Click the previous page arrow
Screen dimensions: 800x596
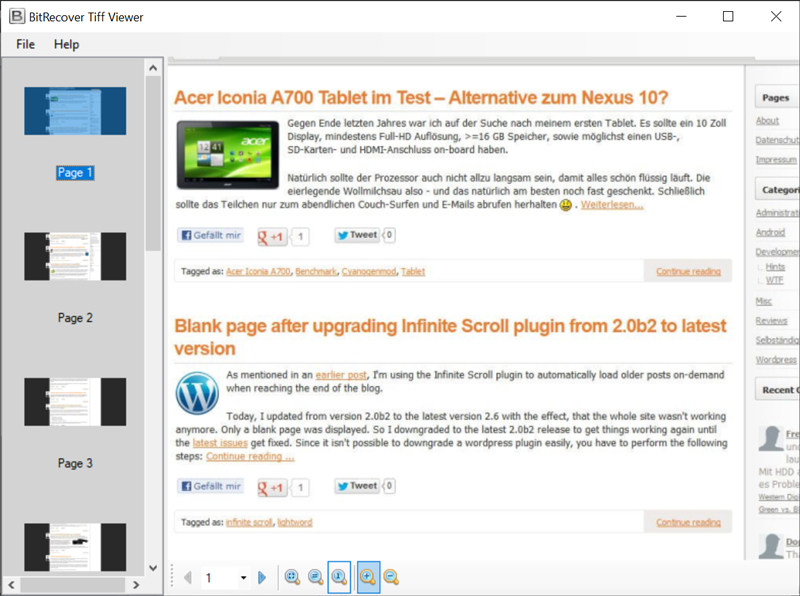coord(188,577)
